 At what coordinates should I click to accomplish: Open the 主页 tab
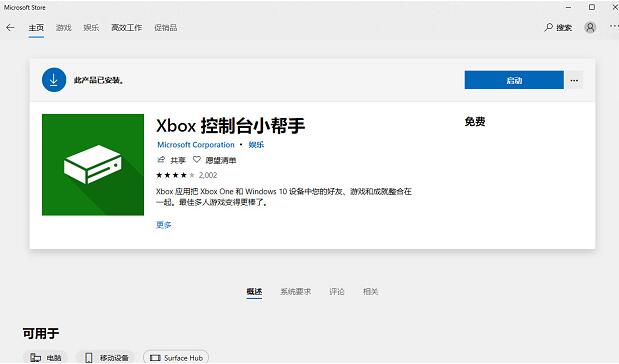coord(36,28)
